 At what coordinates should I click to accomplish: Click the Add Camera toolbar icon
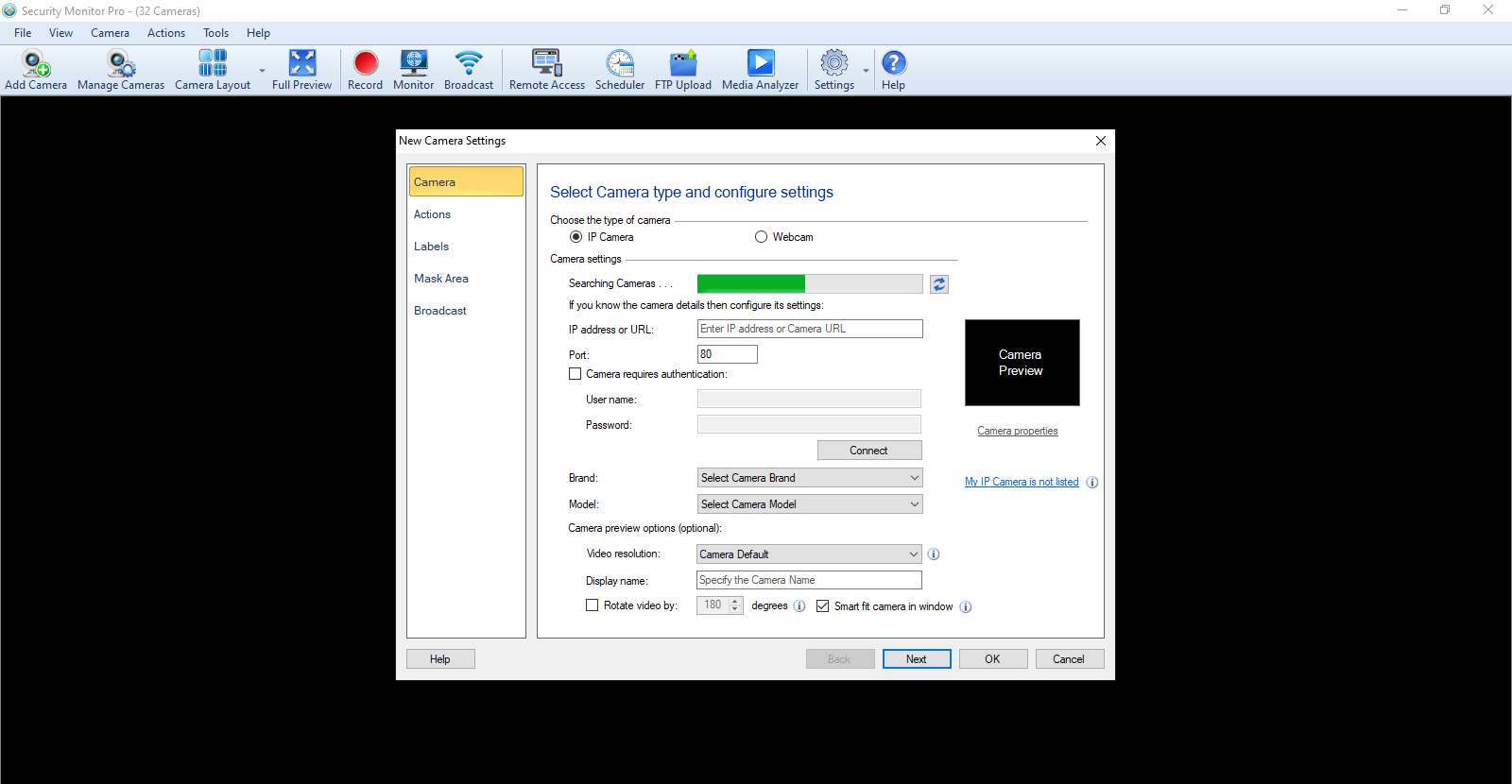36,70
